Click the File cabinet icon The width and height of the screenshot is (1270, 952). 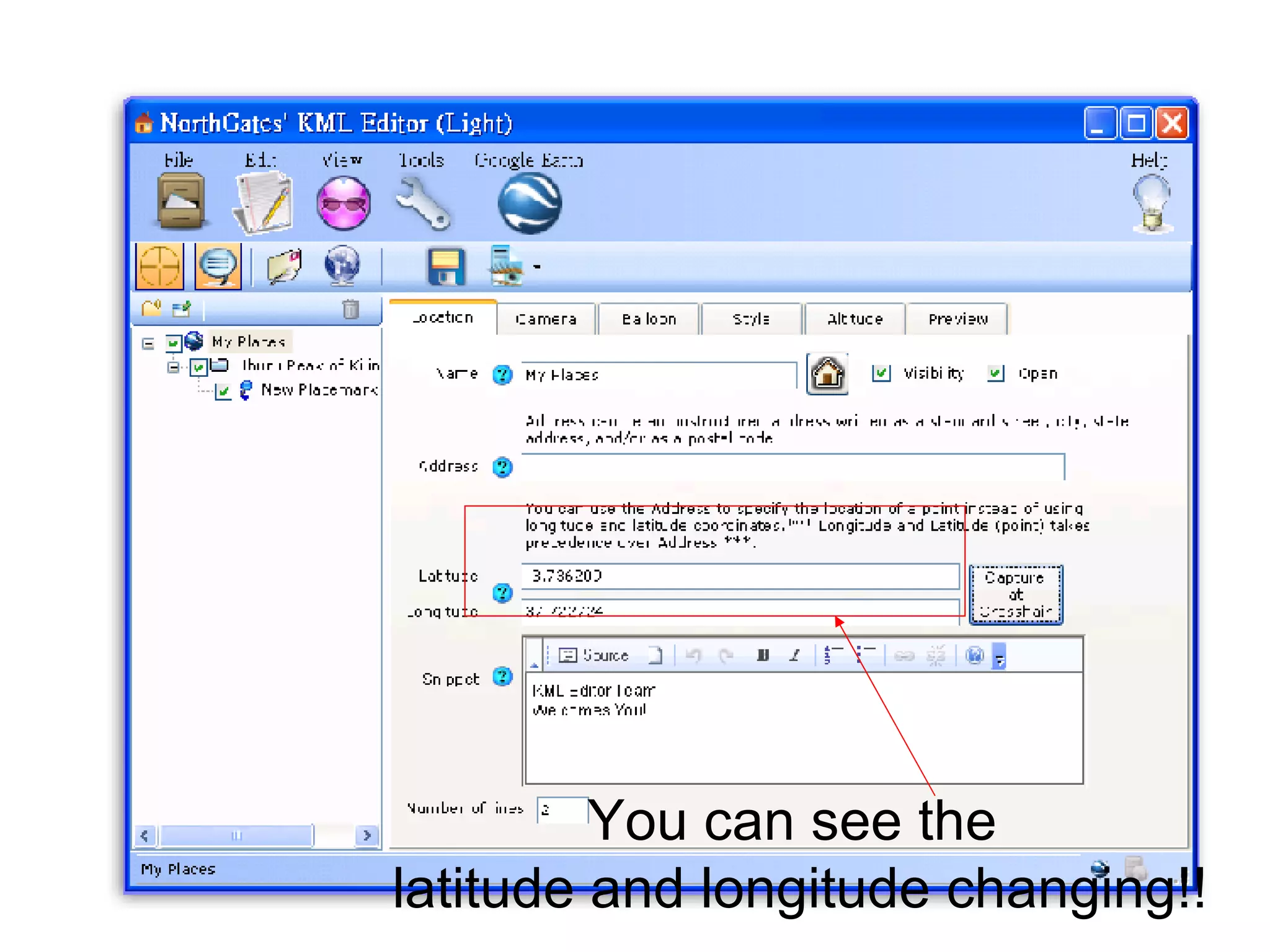tap(180, 201)
